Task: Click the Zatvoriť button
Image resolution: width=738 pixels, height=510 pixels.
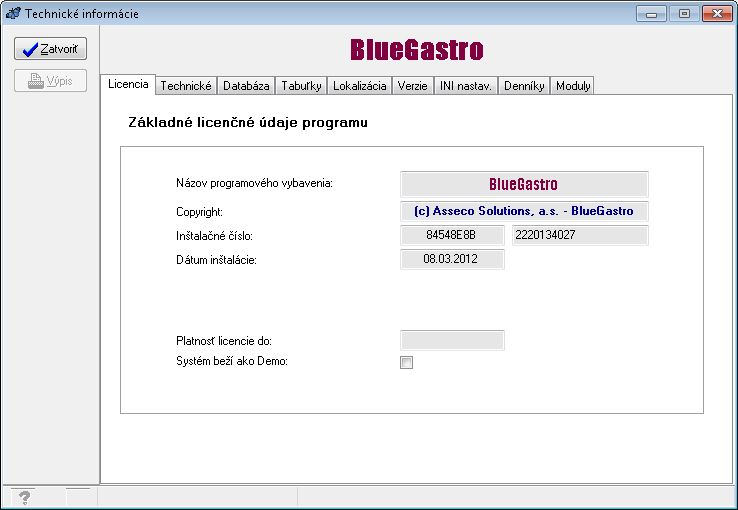Action: click(x=50, y=49)
